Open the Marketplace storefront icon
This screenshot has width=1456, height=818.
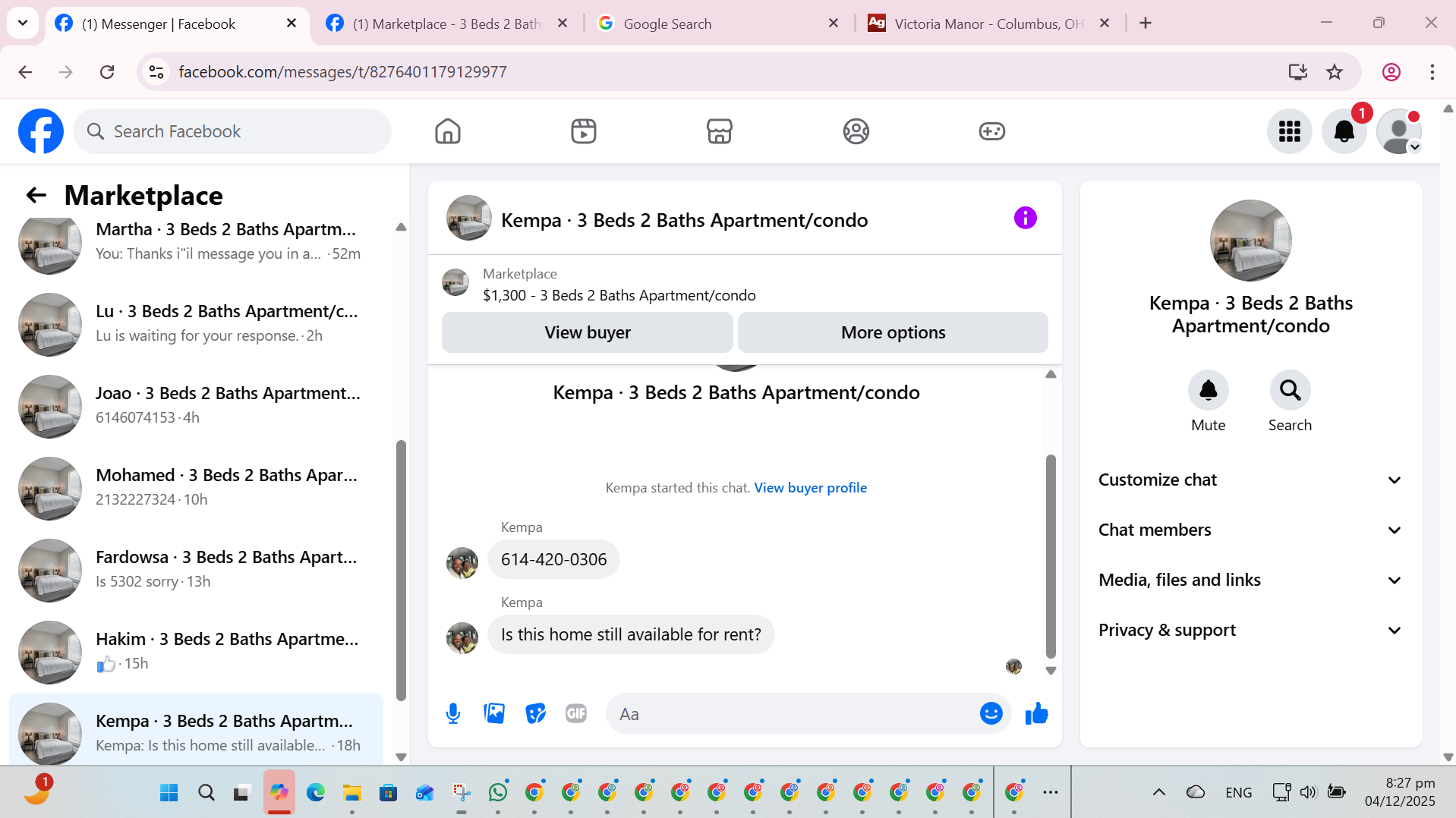click(720, 131)
